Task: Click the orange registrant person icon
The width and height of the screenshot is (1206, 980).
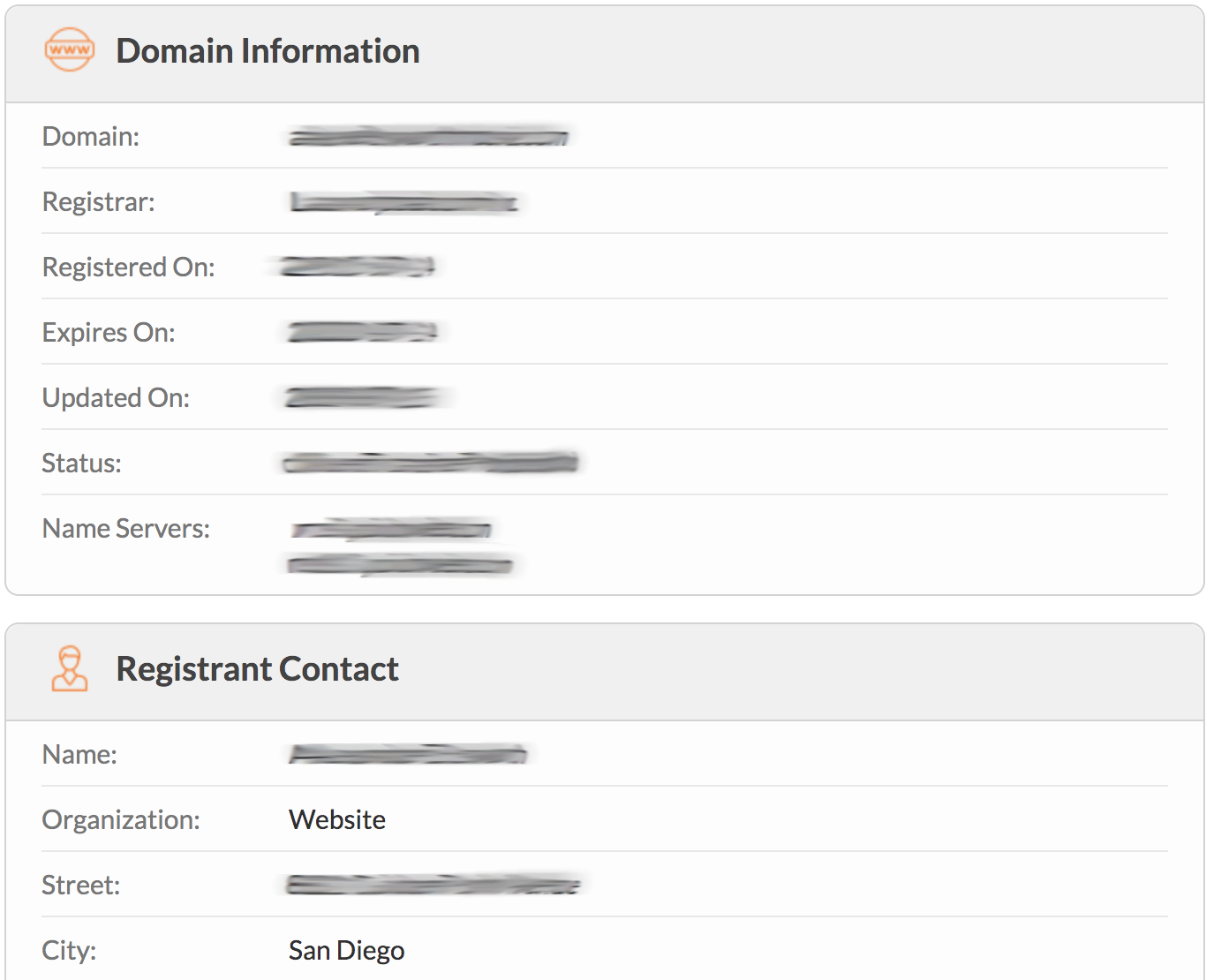Action: tap(69, 668)
